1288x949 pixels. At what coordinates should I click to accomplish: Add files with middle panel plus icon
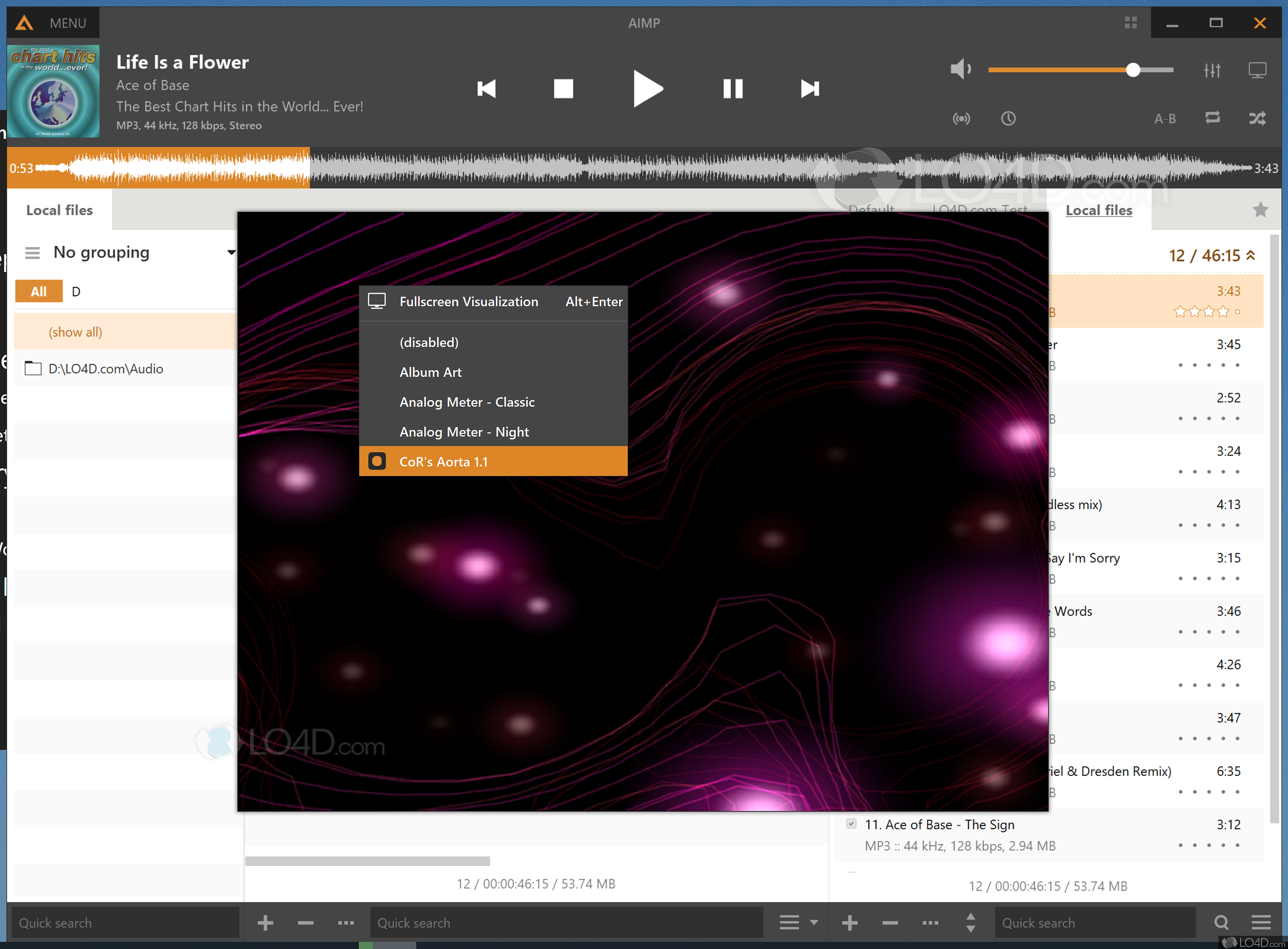tap(265, 922)
